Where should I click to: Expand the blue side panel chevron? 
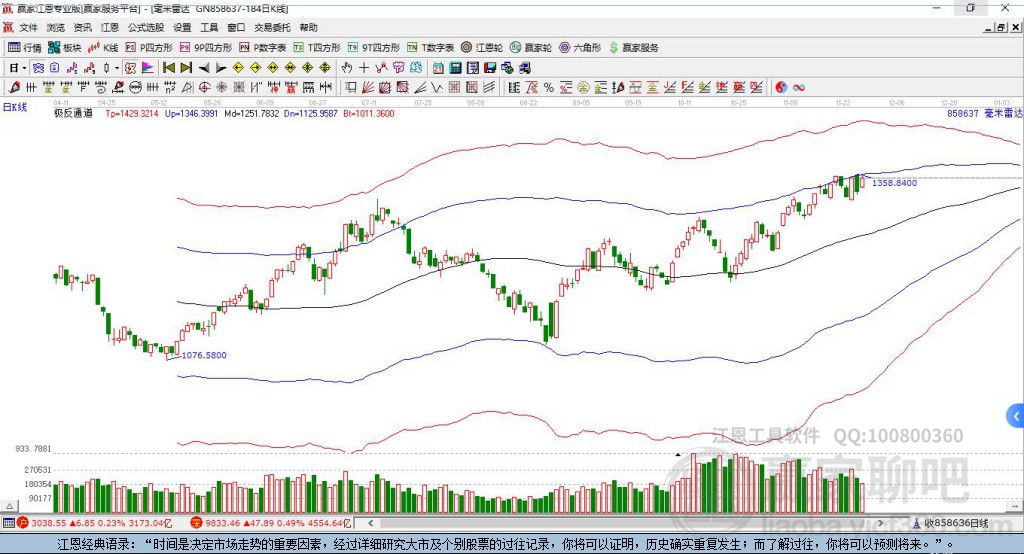click(1016, 416)
